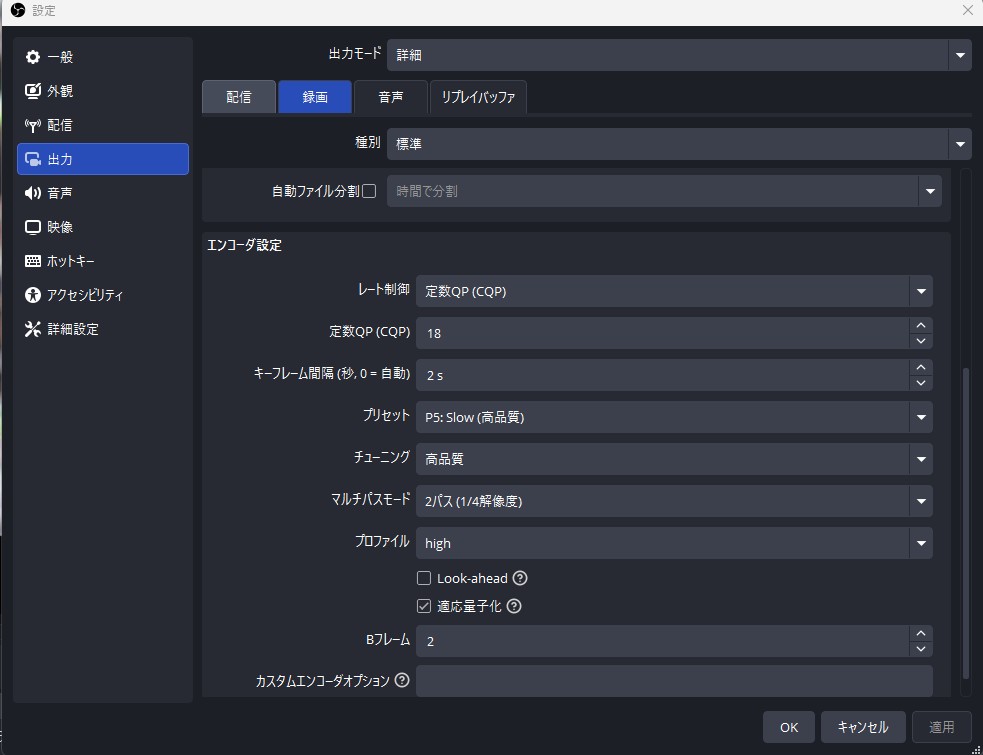Click the カスタムエンコーダオプション help icon
The height and width of the screenshot is (755, 983).
pos(402,680)
